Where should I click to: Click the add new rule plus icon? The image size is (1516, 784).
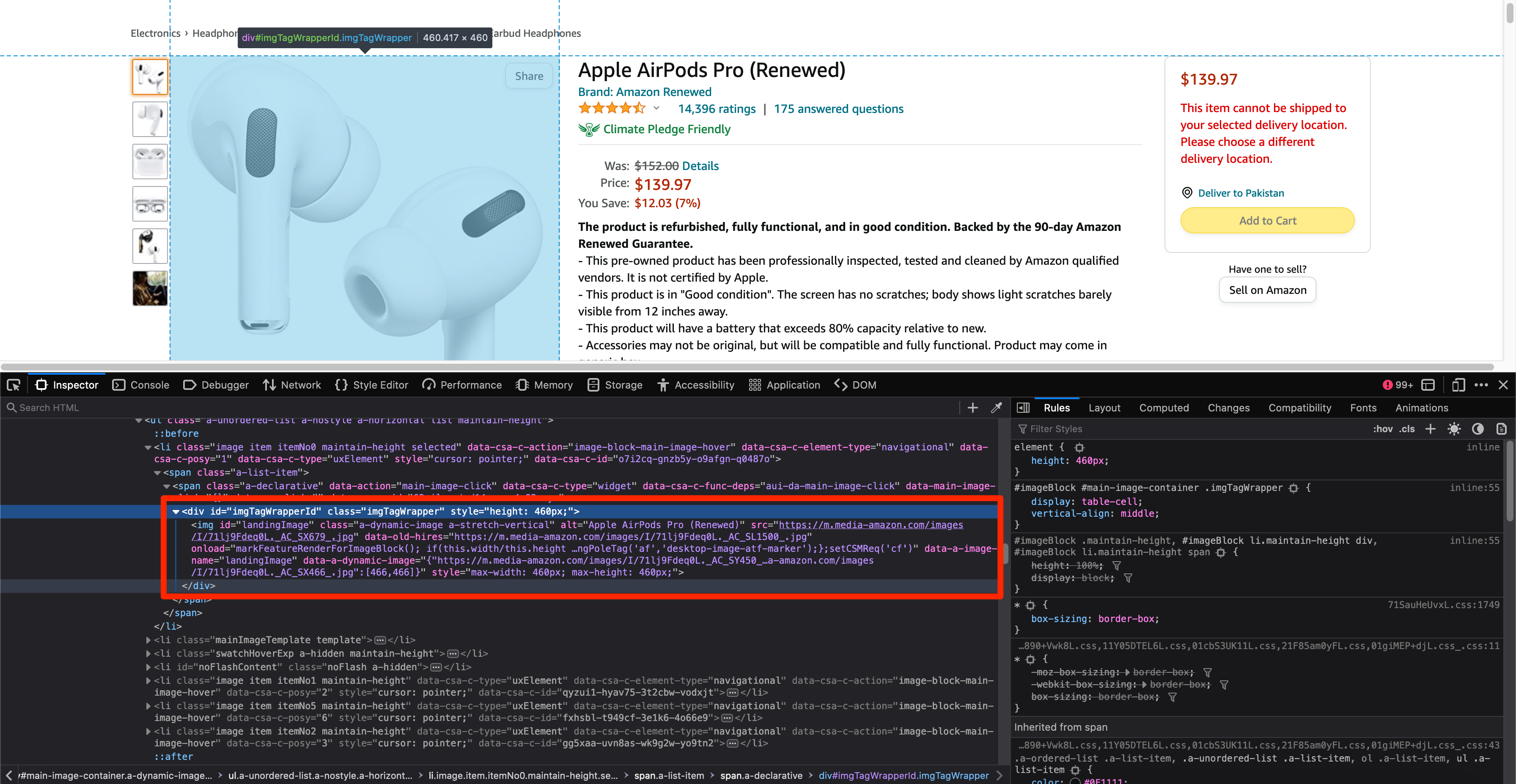tap(1431, 429)
